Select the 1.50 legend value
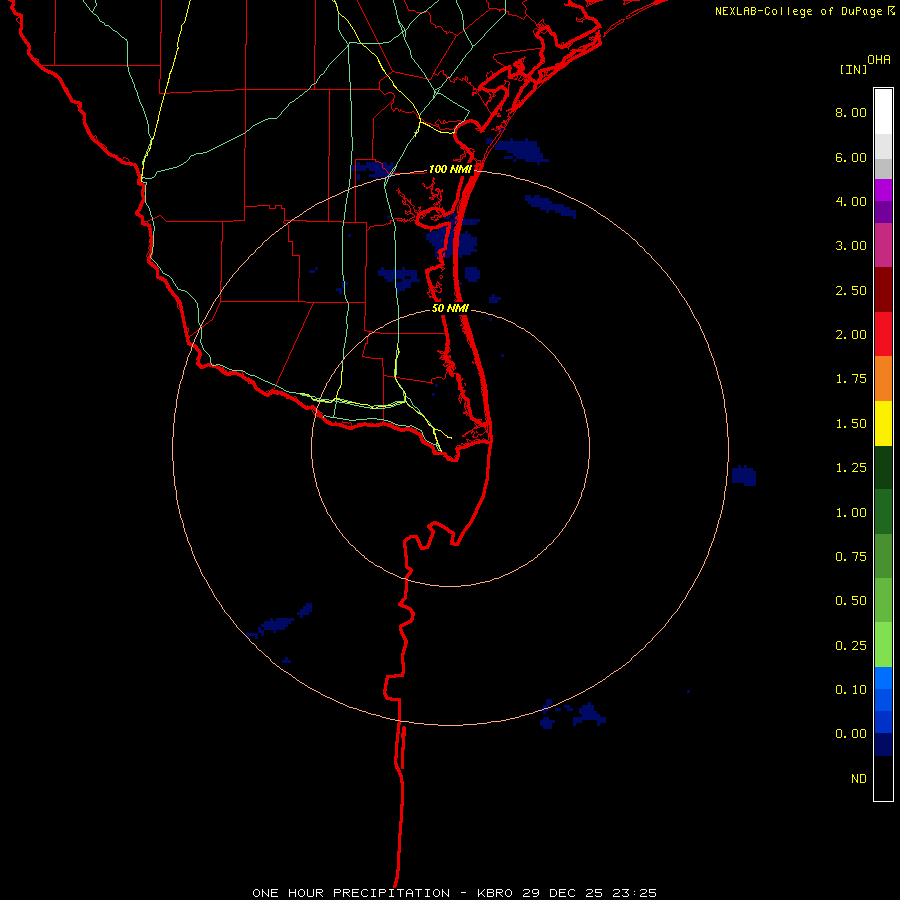900x900 pixels. (x=851, y=424)
